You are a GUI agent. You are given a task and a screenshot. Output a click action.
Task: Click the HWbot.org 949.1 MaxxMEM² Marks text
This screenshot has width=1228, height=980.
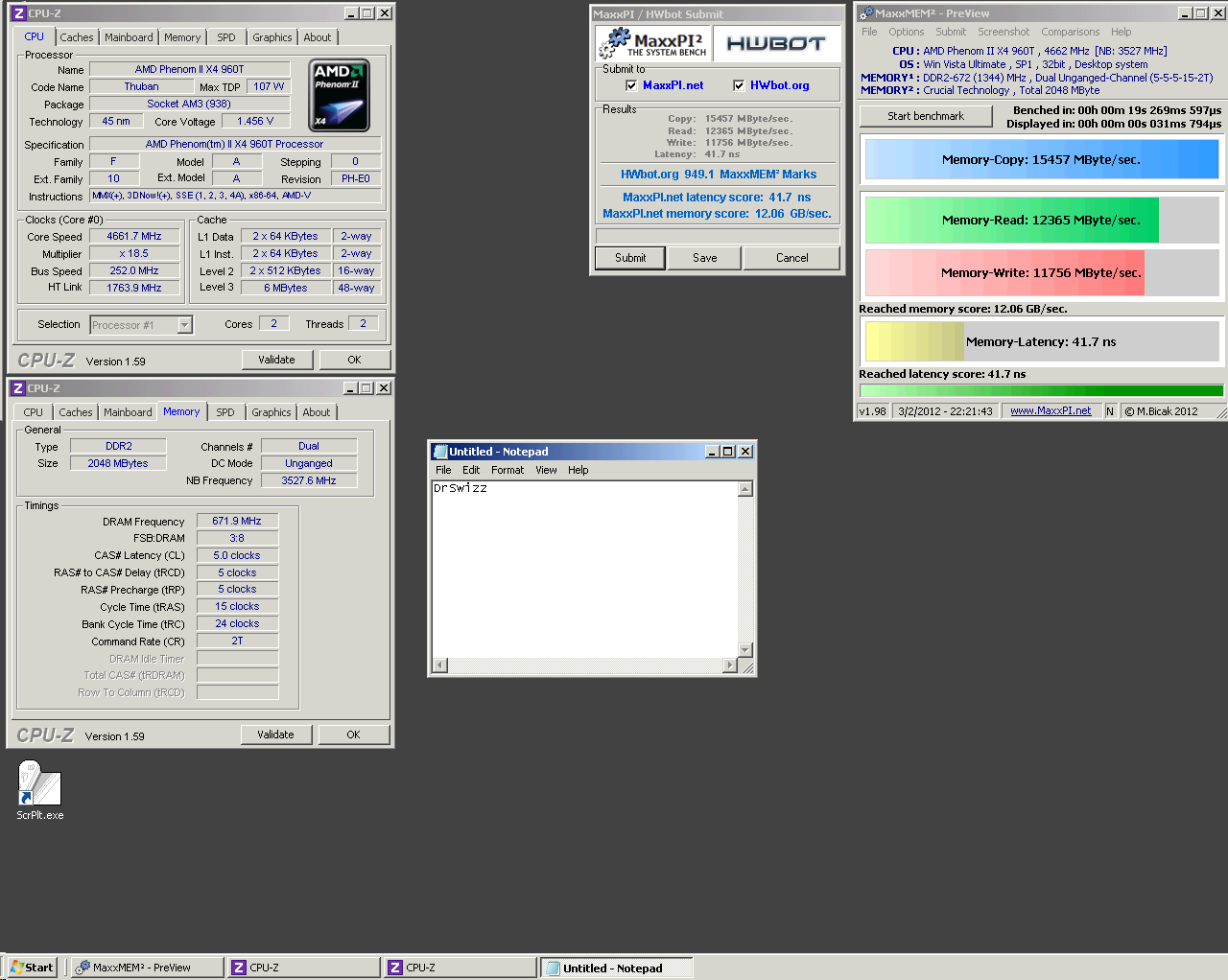tap(719, 175)
